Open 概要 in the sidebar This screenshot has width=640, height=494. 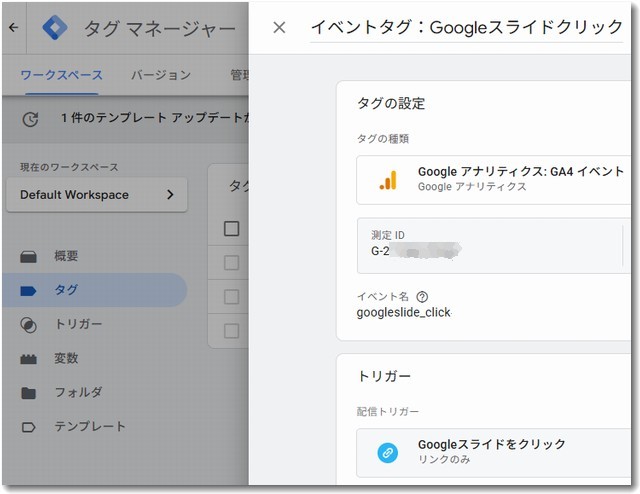click(66, 256)
